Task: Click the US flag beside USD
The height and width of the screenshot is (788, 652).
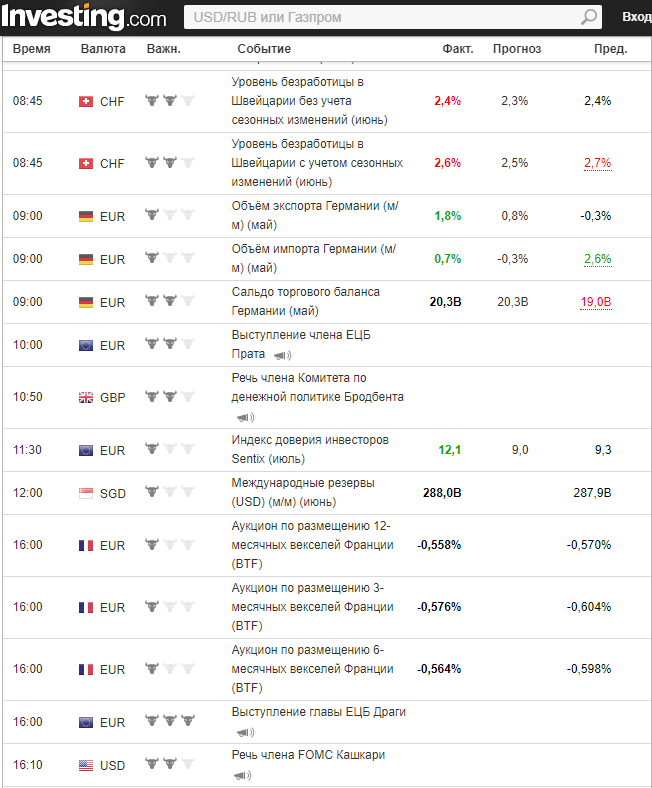Action: tap(86, 765)
